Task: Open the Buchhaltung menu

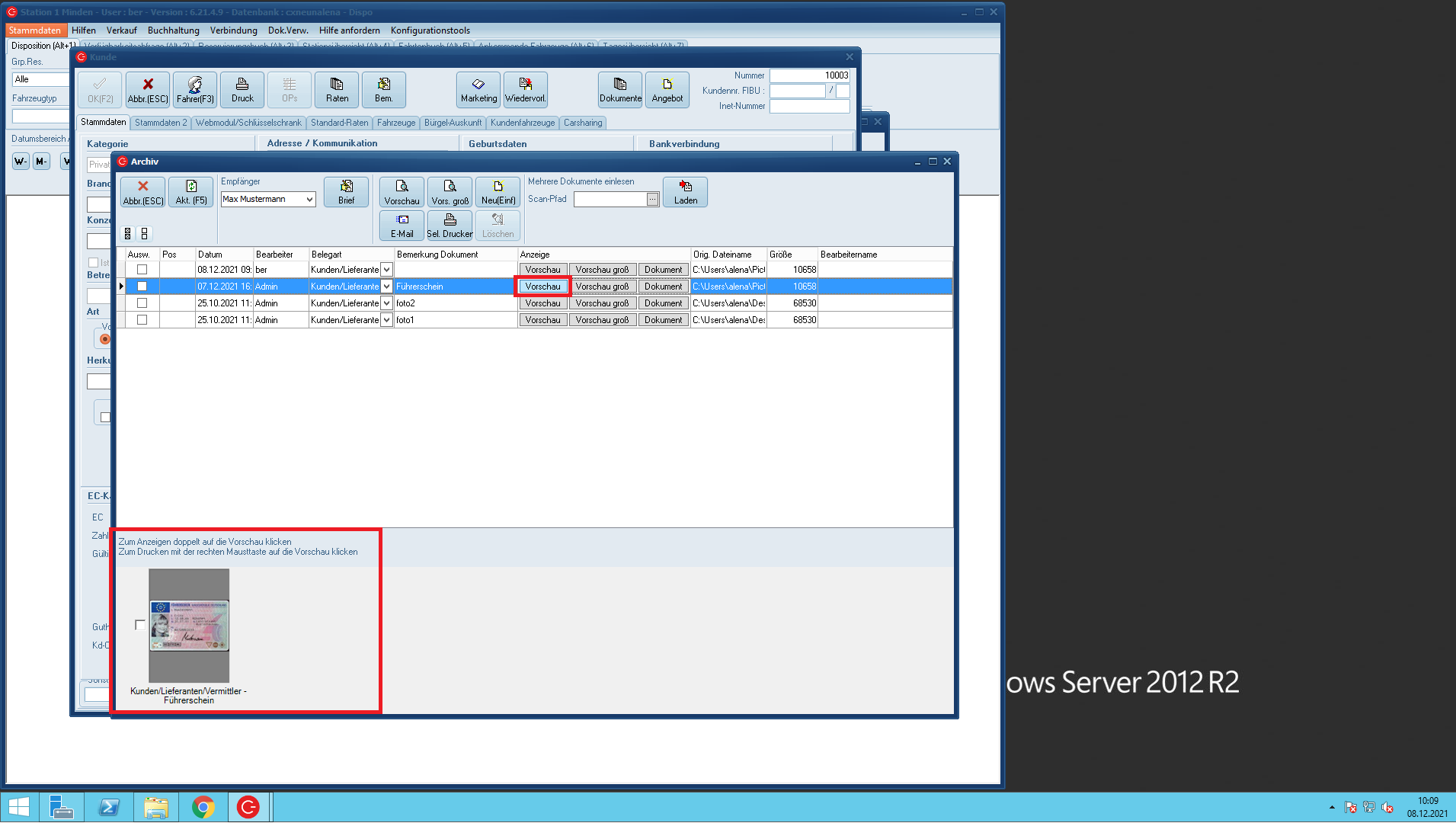Action: point(173,30)
